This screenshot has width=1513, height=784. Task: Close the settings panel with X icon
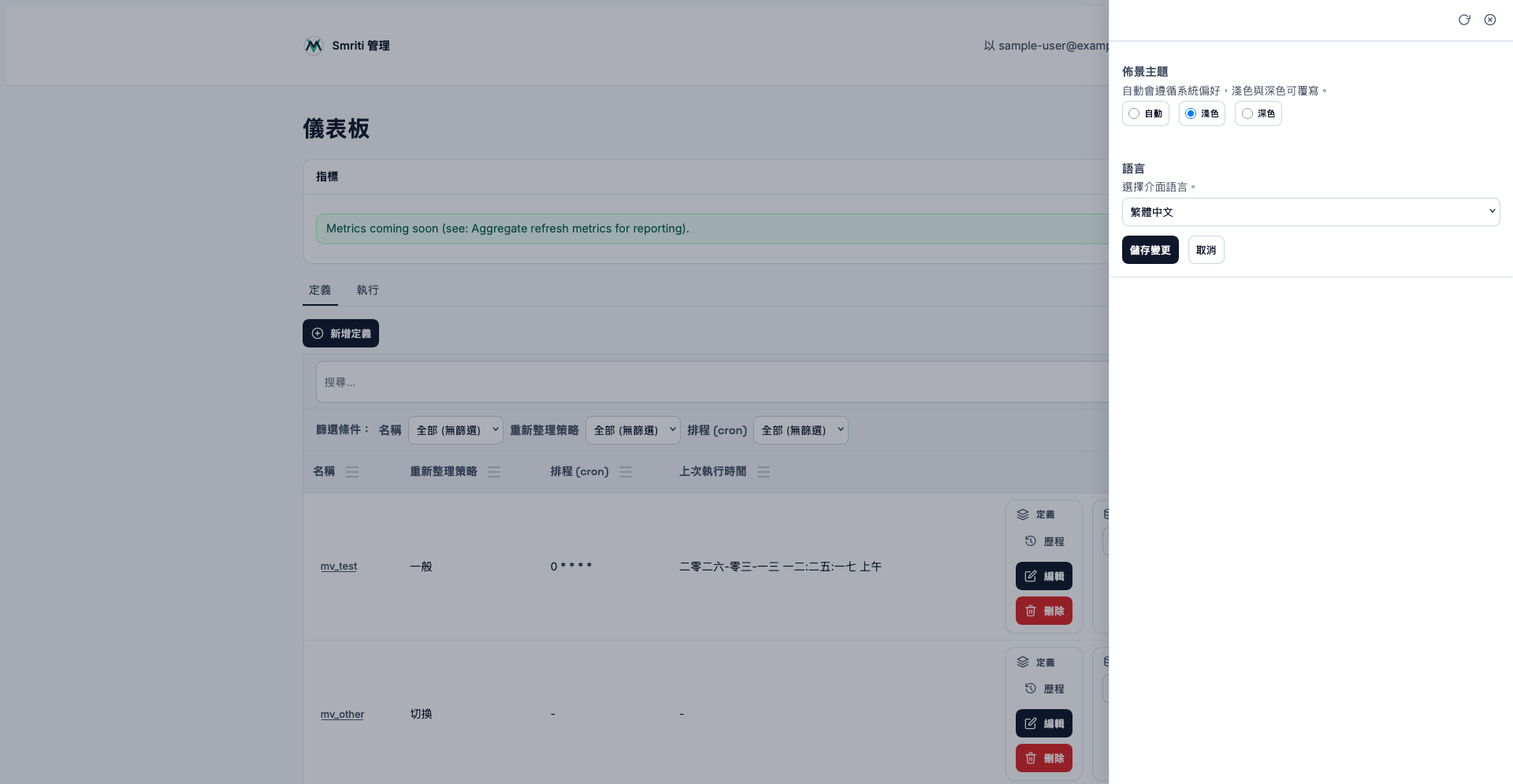[1490, 20]
